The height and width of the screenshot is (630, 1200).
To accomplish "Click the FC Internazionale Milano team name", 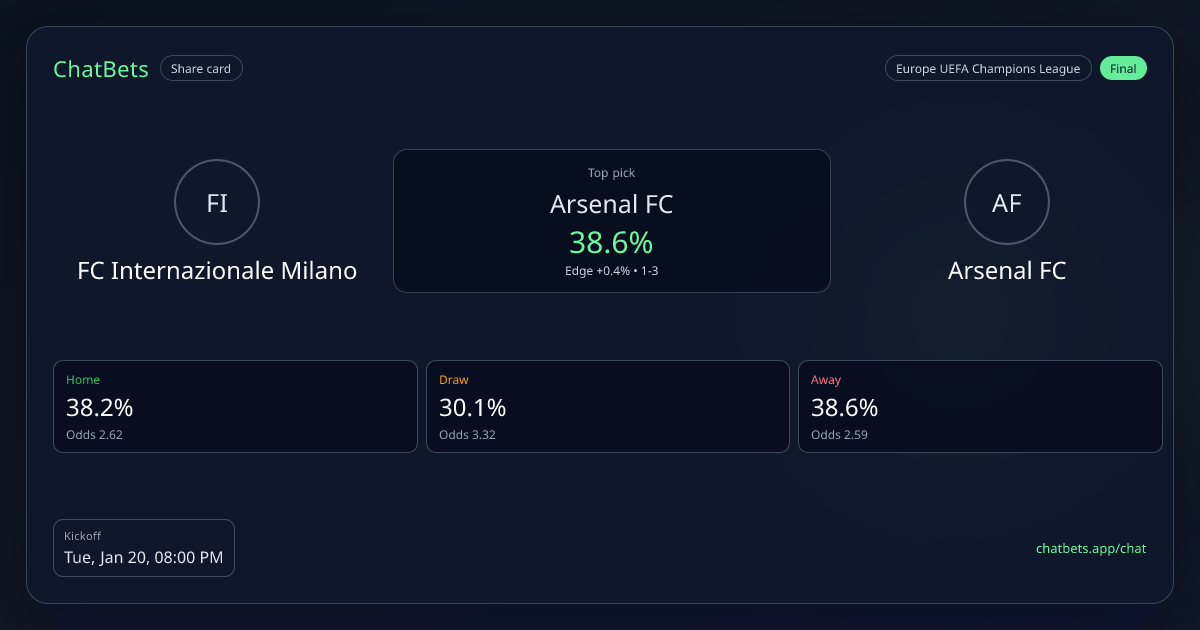I will (217, 271).
